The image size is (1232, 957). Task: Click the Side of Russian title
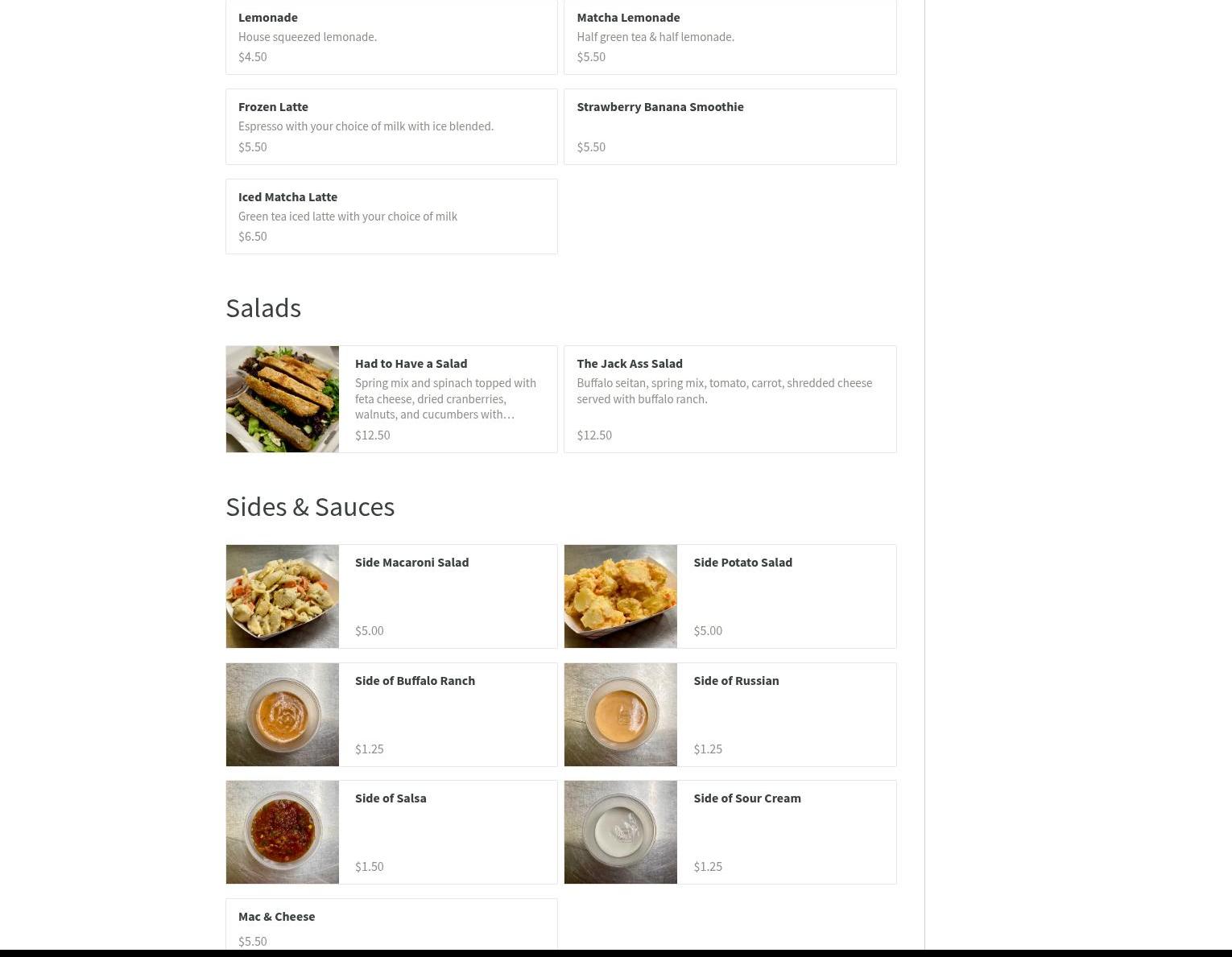point(736,680)
